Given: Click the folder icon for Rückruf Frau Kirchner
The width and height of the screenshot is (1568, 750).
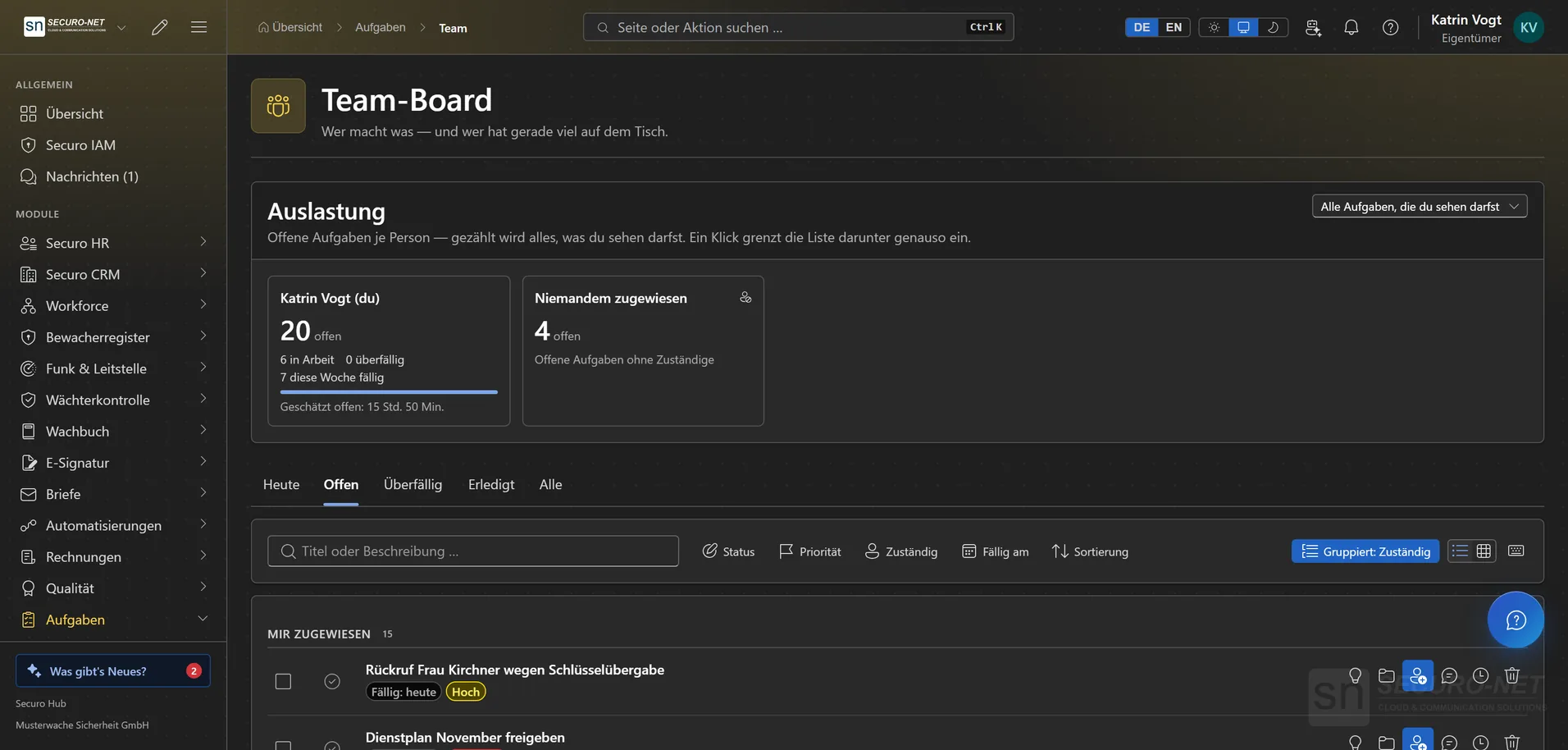Looking at the screenshot, I should tap(1387, 676).
